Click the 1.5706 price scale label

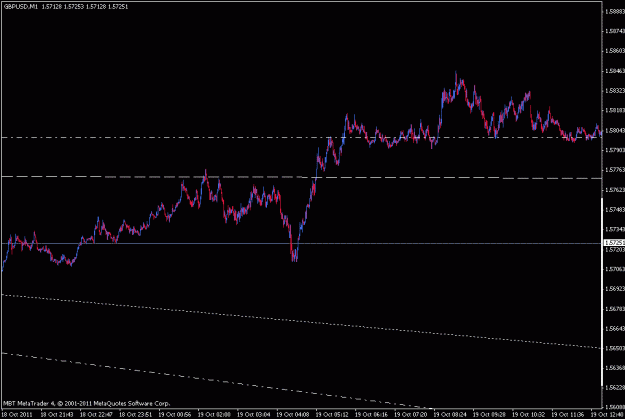pyautogui.click(x=615, y=269)
